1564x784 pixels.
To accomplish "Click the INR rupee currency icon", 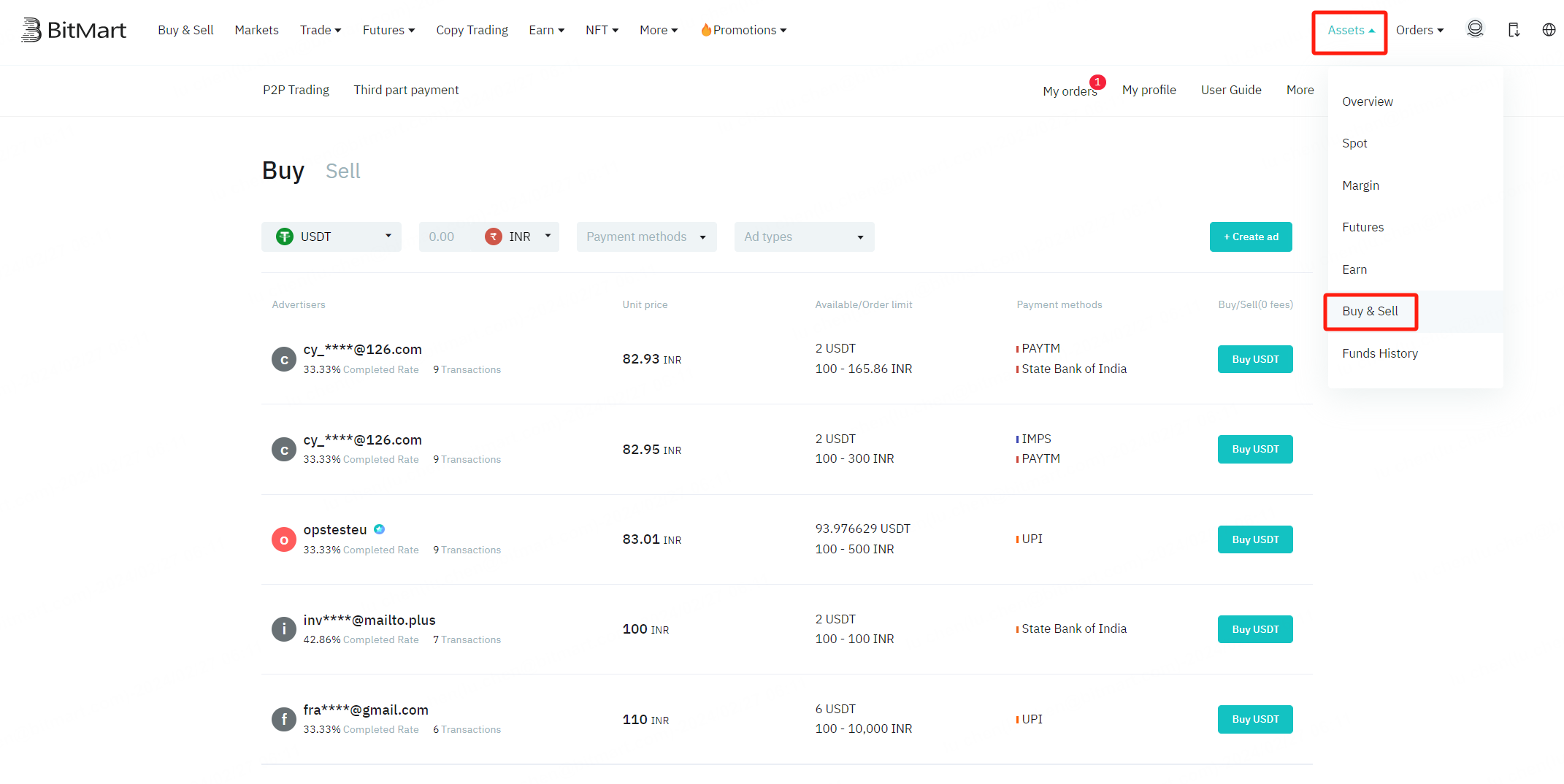I will [494, 237].
